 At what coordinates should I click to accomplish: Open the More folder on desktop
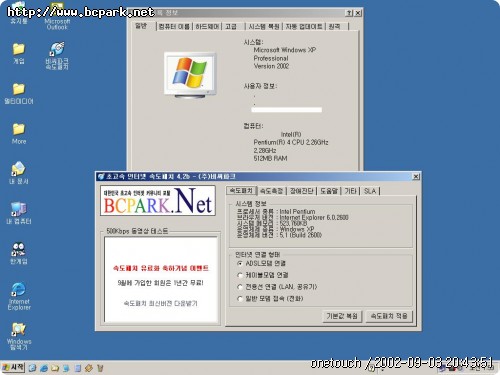point(19,134)
